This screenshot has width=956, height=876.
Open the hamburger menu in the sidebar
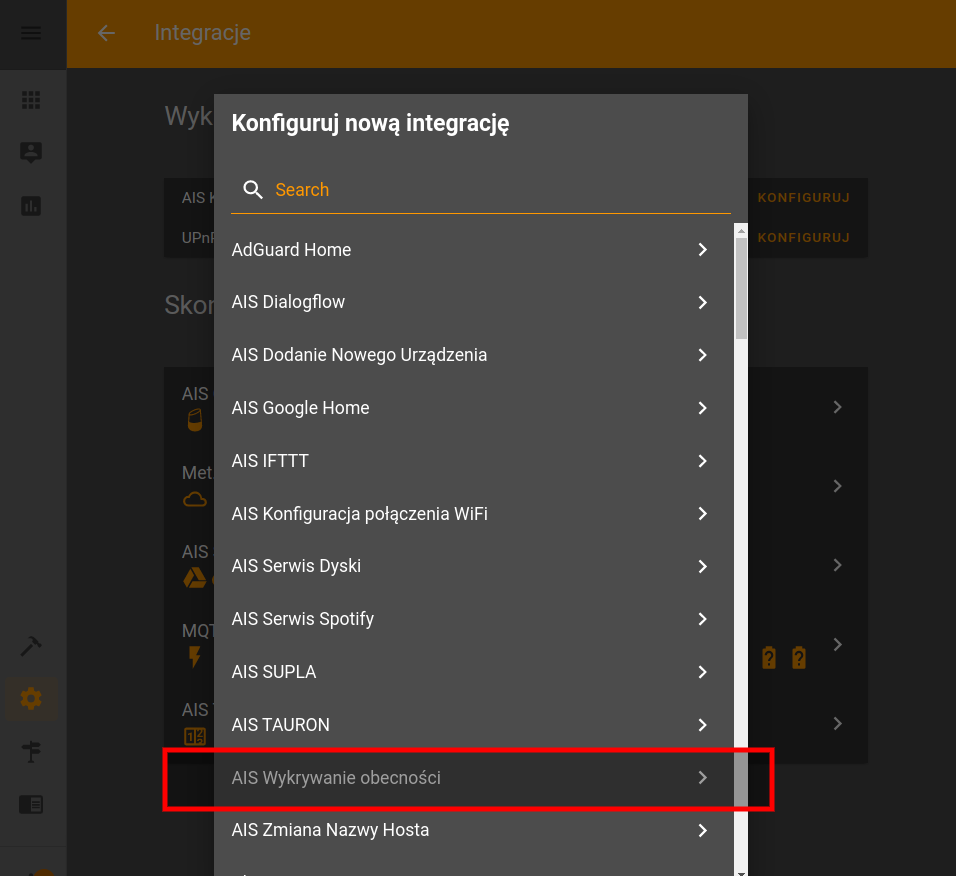(31, 33)
